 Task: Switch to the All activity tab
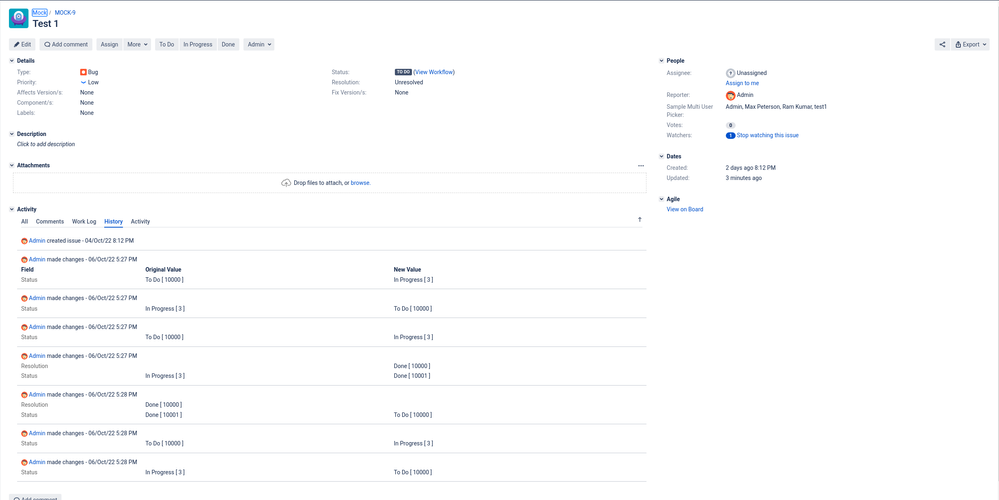24,222
